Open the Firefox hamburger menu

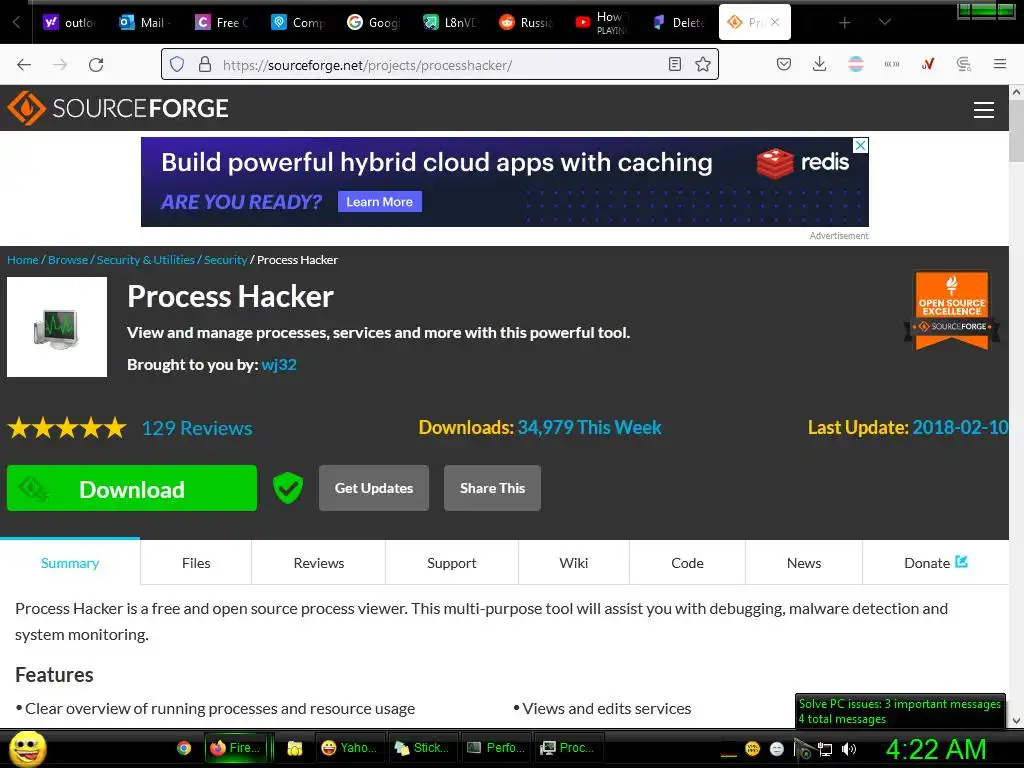(999, 64)
